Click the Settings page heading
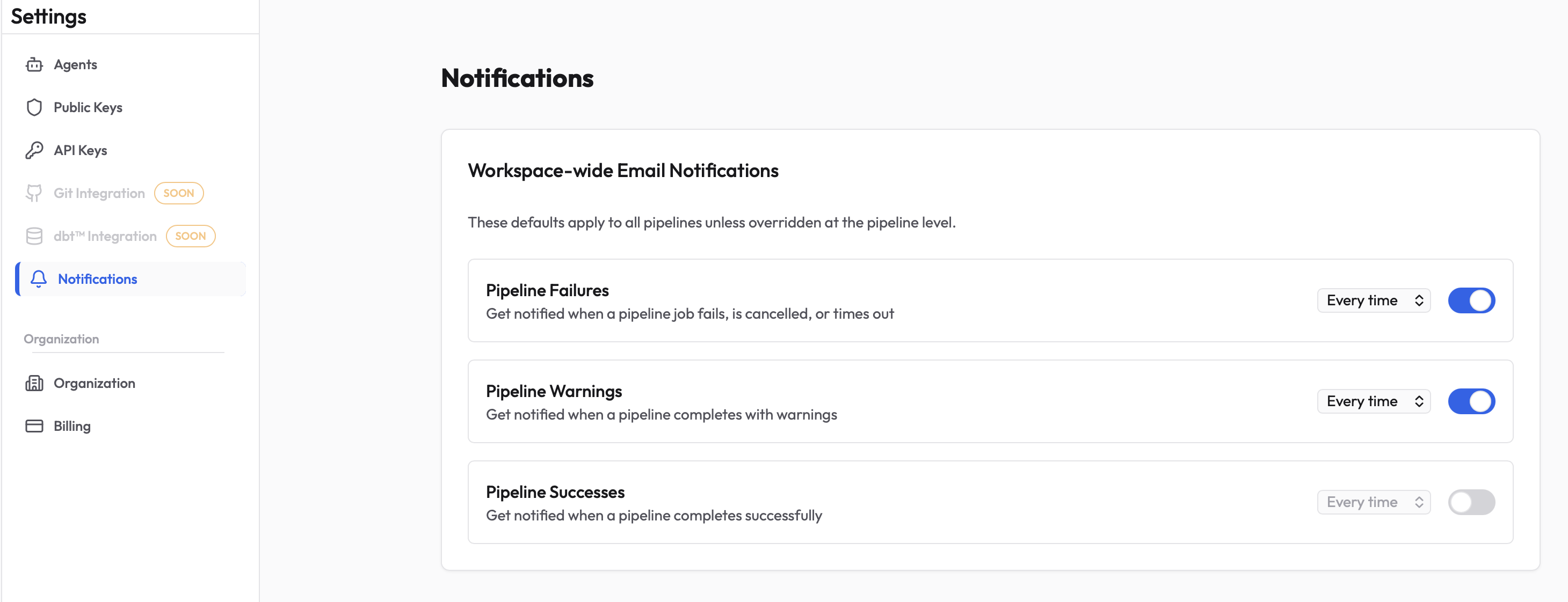This screenshot has height=602, width=1568. click(x=48, y=17)
